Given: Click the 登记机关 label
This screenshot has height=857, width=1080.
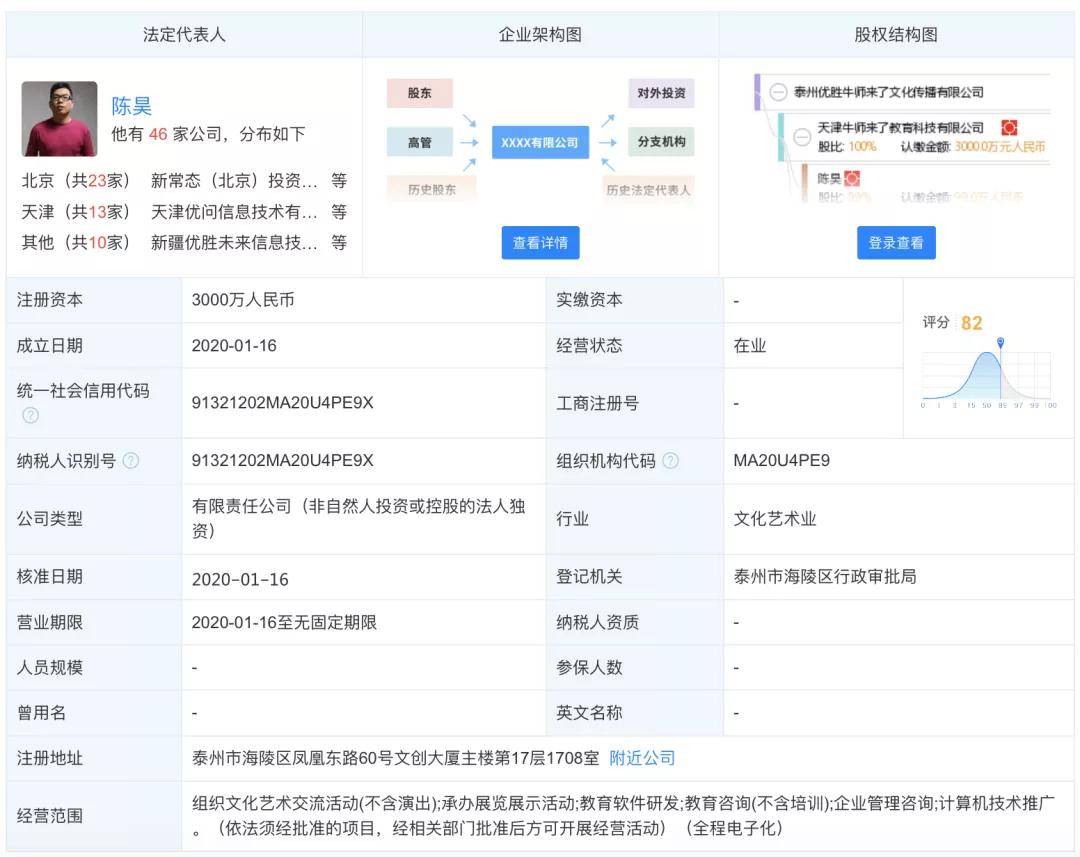Looking at the screenshot, I should [x=589, y=576].
